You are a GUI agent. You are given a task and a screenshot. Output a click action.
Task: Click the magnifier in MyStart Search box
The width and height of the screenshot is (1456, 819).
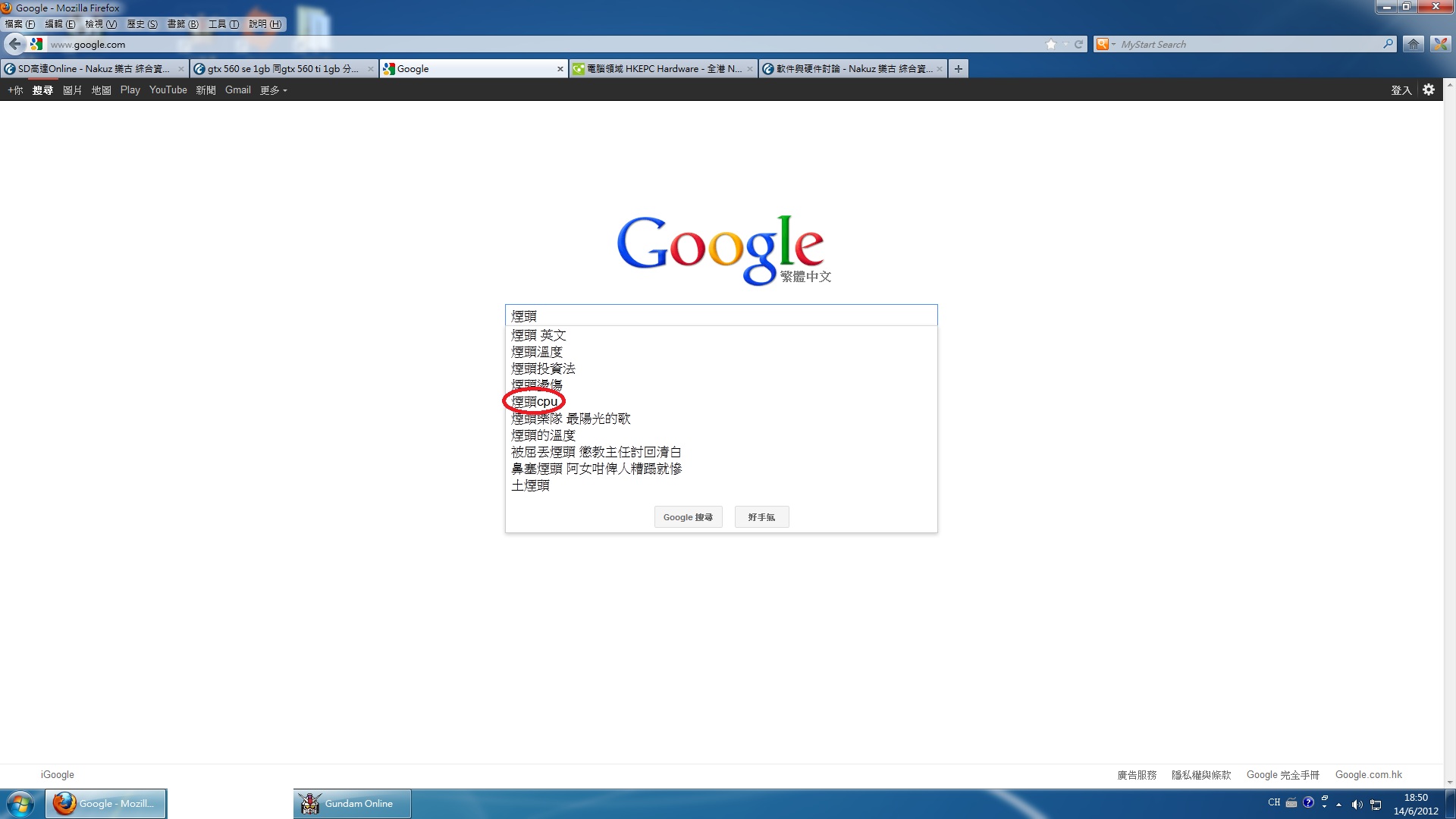pyautogui.click(x=1387, y=44)
